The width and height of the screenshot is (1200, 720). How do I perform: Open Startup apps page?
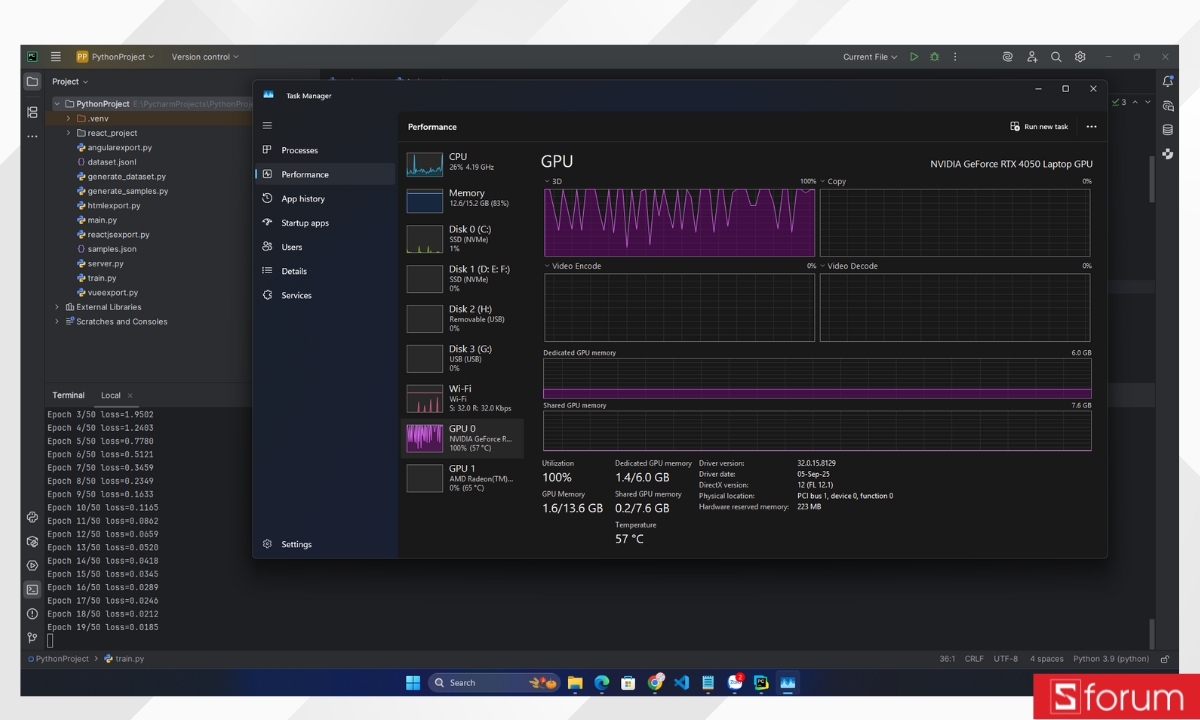325,223
